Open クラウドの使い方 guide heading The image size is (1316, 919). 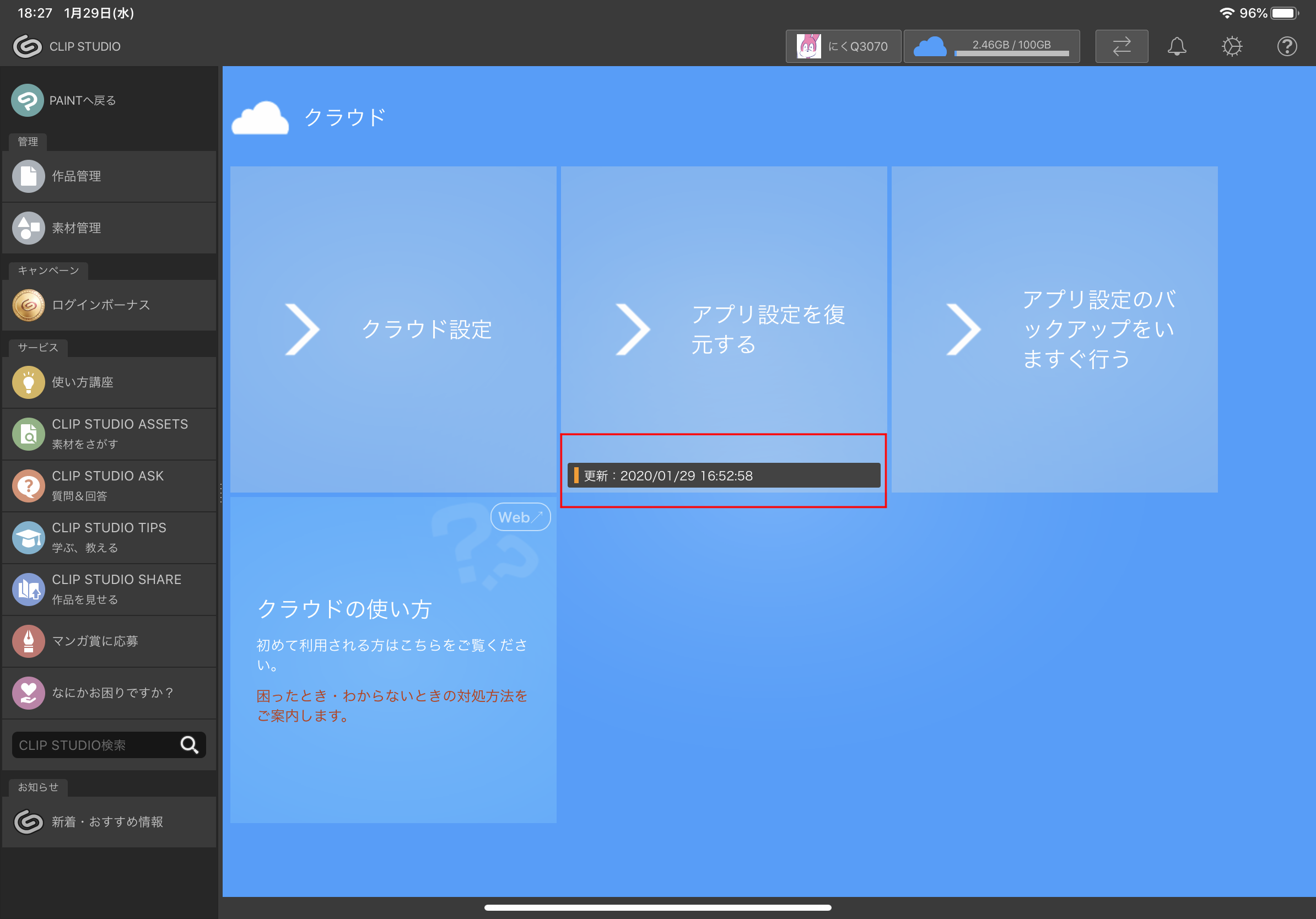[x=344, y=608]
